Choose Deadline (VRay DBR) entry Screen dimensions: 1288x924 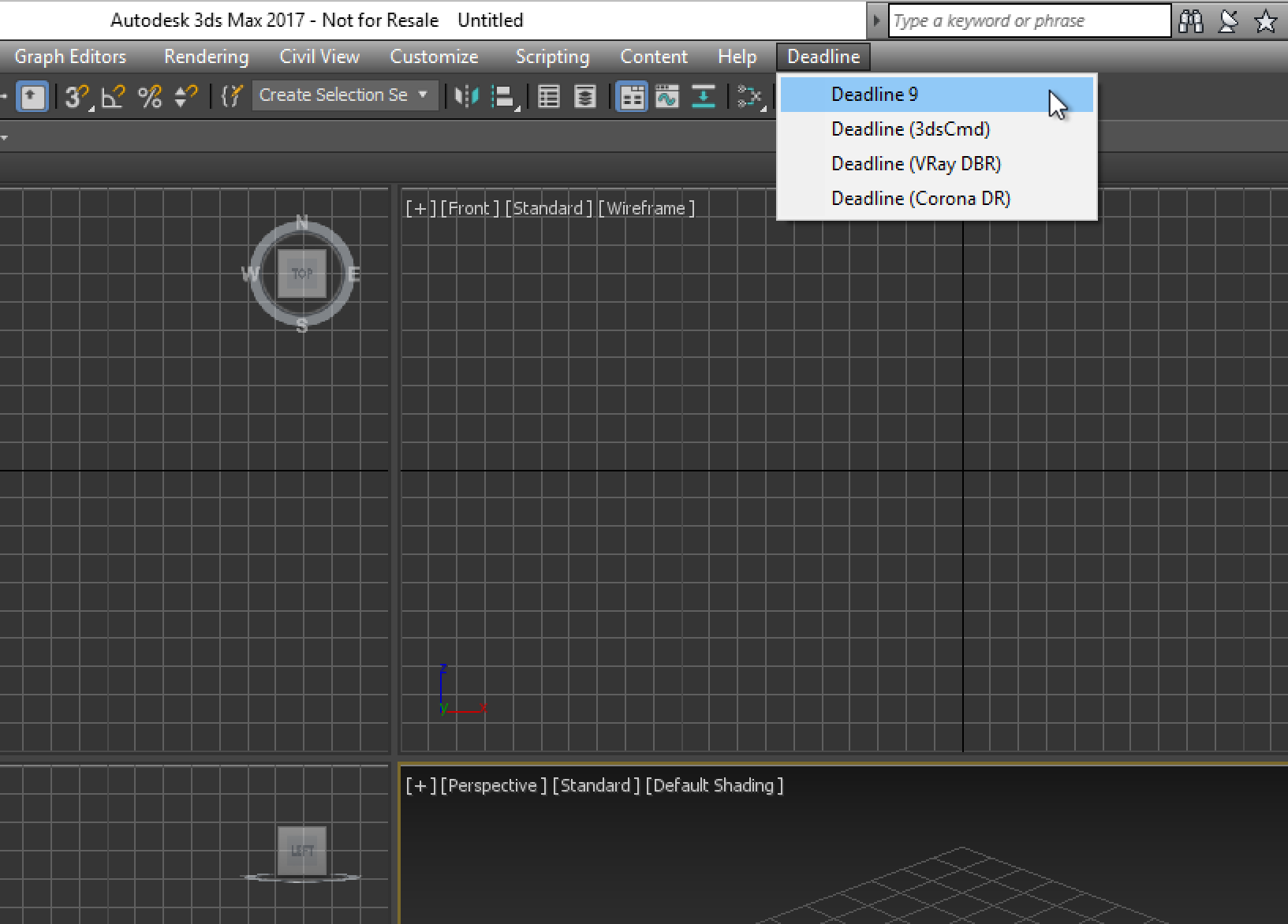[x=917, y=163]
